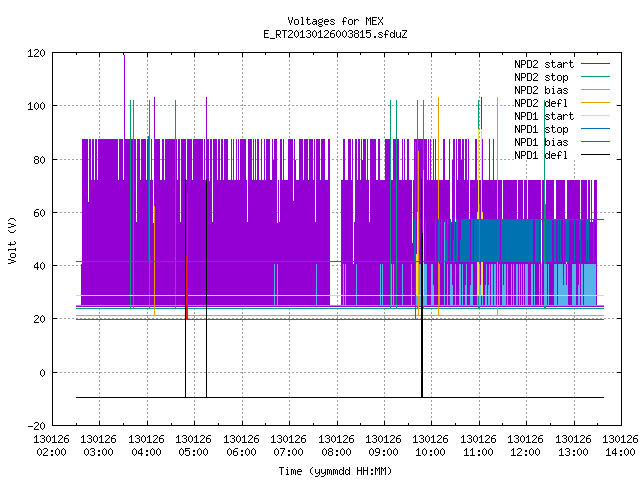Screen dimensions: 640x480
Task: Click the y-axis tick value 100
Action: [36, 107]
